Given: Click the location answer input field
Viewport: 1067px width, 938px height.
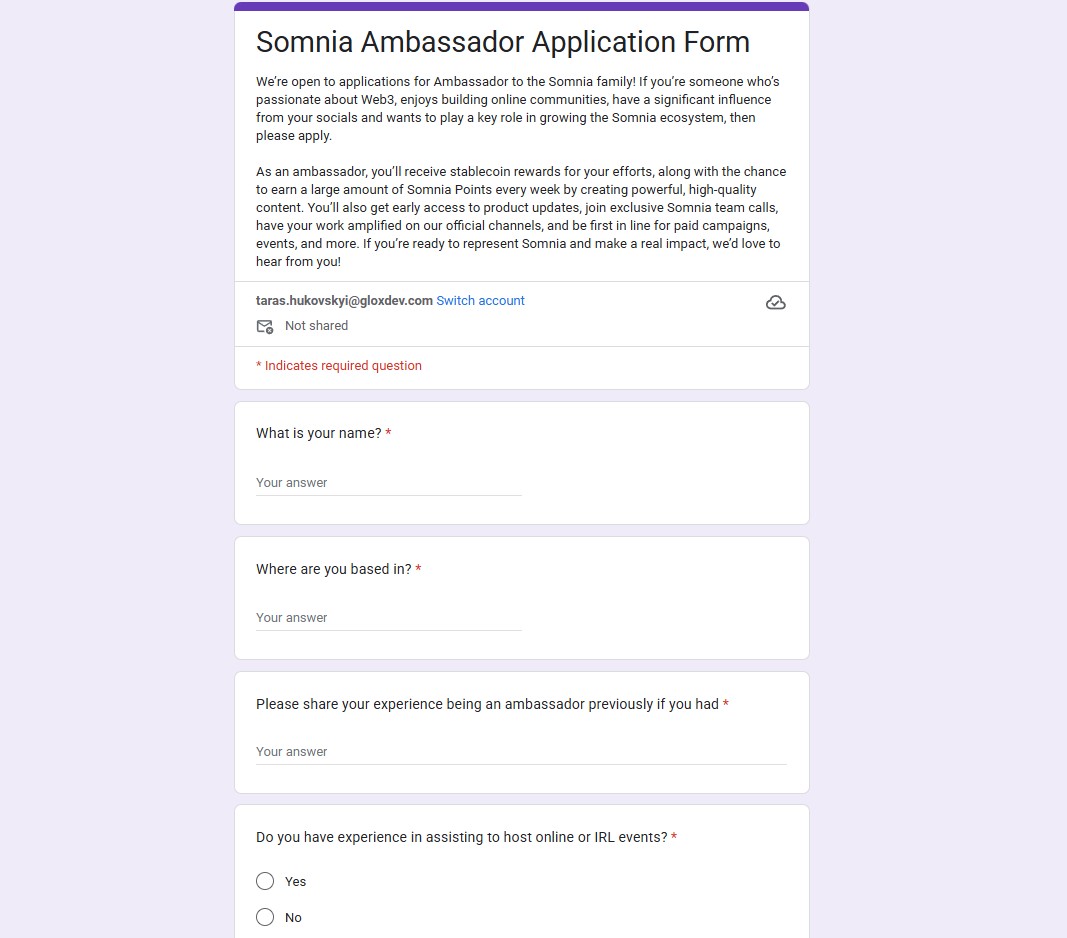Looking at the screenshot, I should (388, 618).
